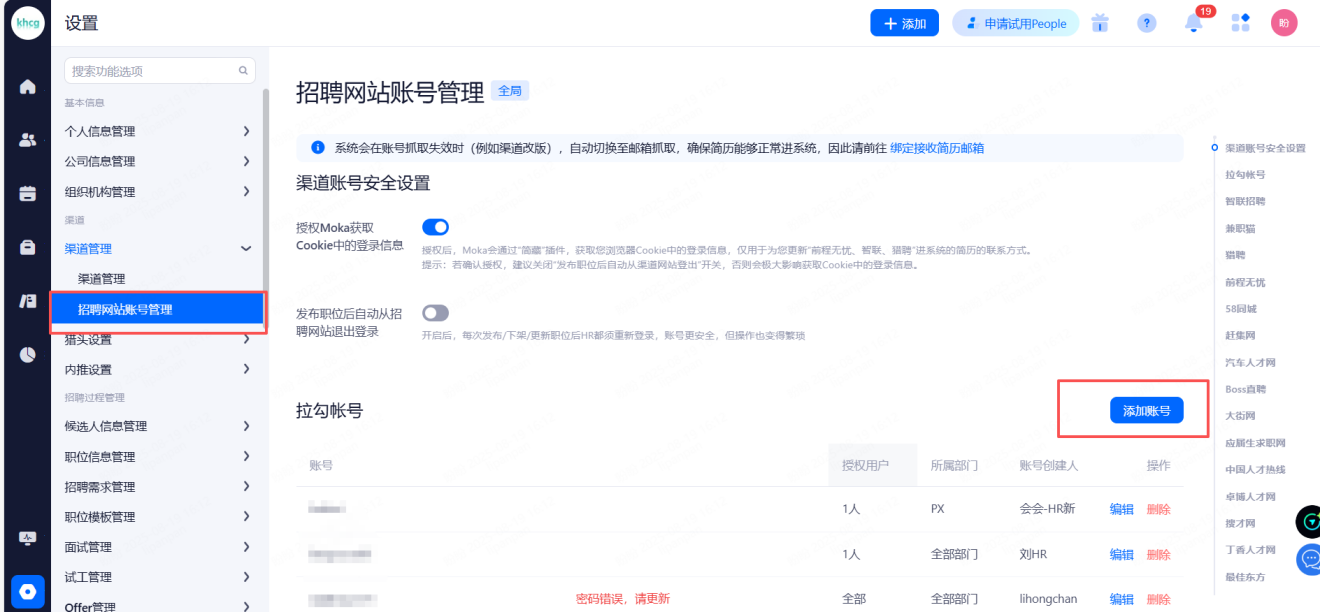Disable the Moka Cookie authorization toggle
This screenshot has width=1320, height=612.
(x=435, y=228)
